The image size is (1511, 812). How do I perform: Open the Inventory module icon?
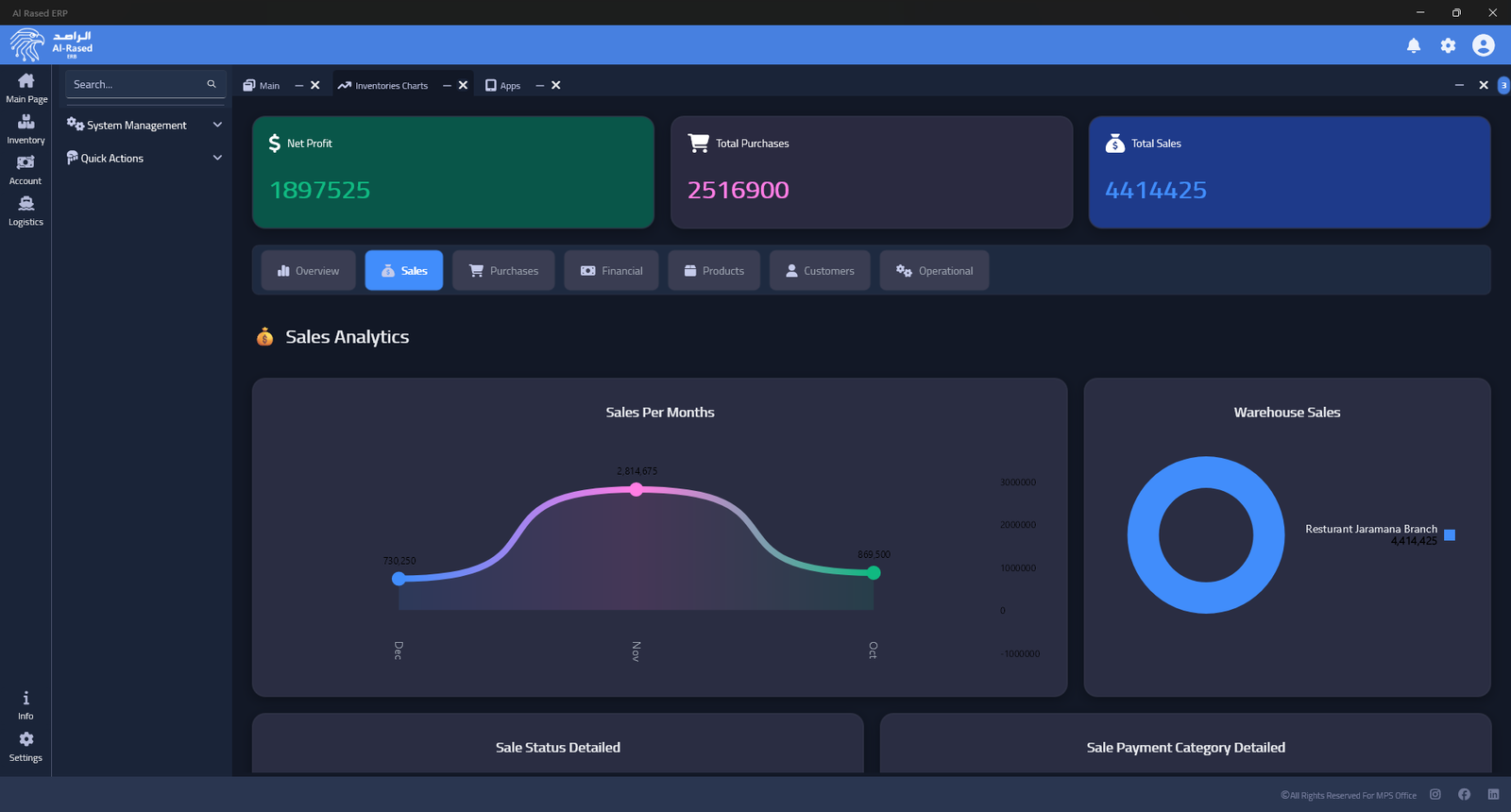click(25, 128)
